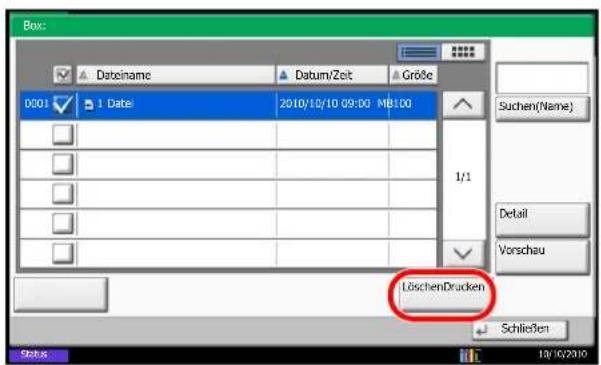Sort by Größe column
This screenshot has width=601, height=365.
pyautogui.click(x=413, y=75)
